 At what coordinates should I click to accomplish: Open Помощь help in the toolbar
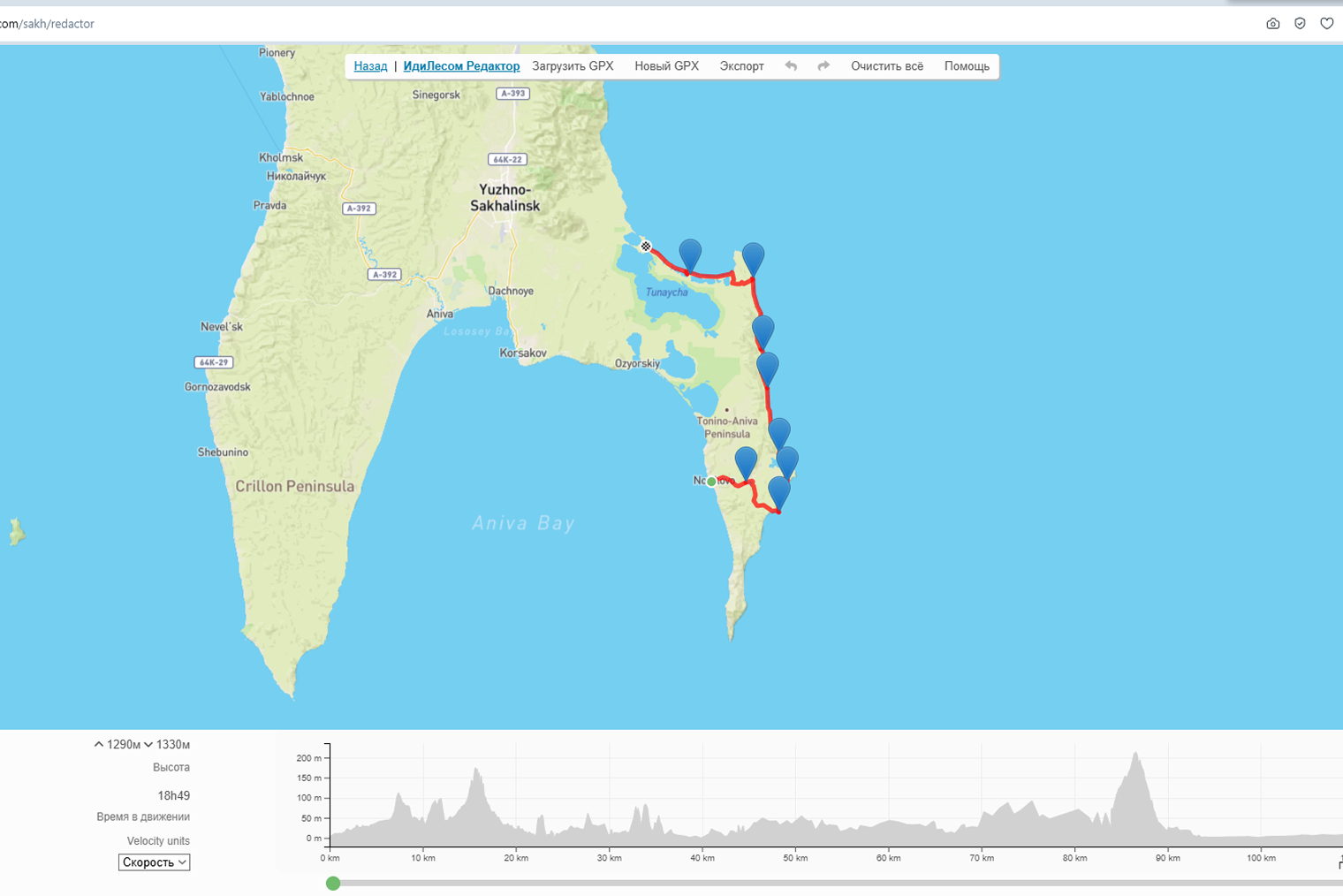click(x=966, y=66)
